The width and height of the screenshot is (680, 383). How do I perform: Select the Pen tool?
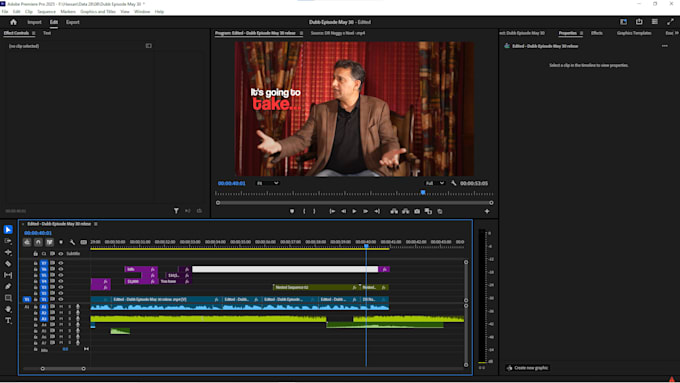[x=8, y=286]
